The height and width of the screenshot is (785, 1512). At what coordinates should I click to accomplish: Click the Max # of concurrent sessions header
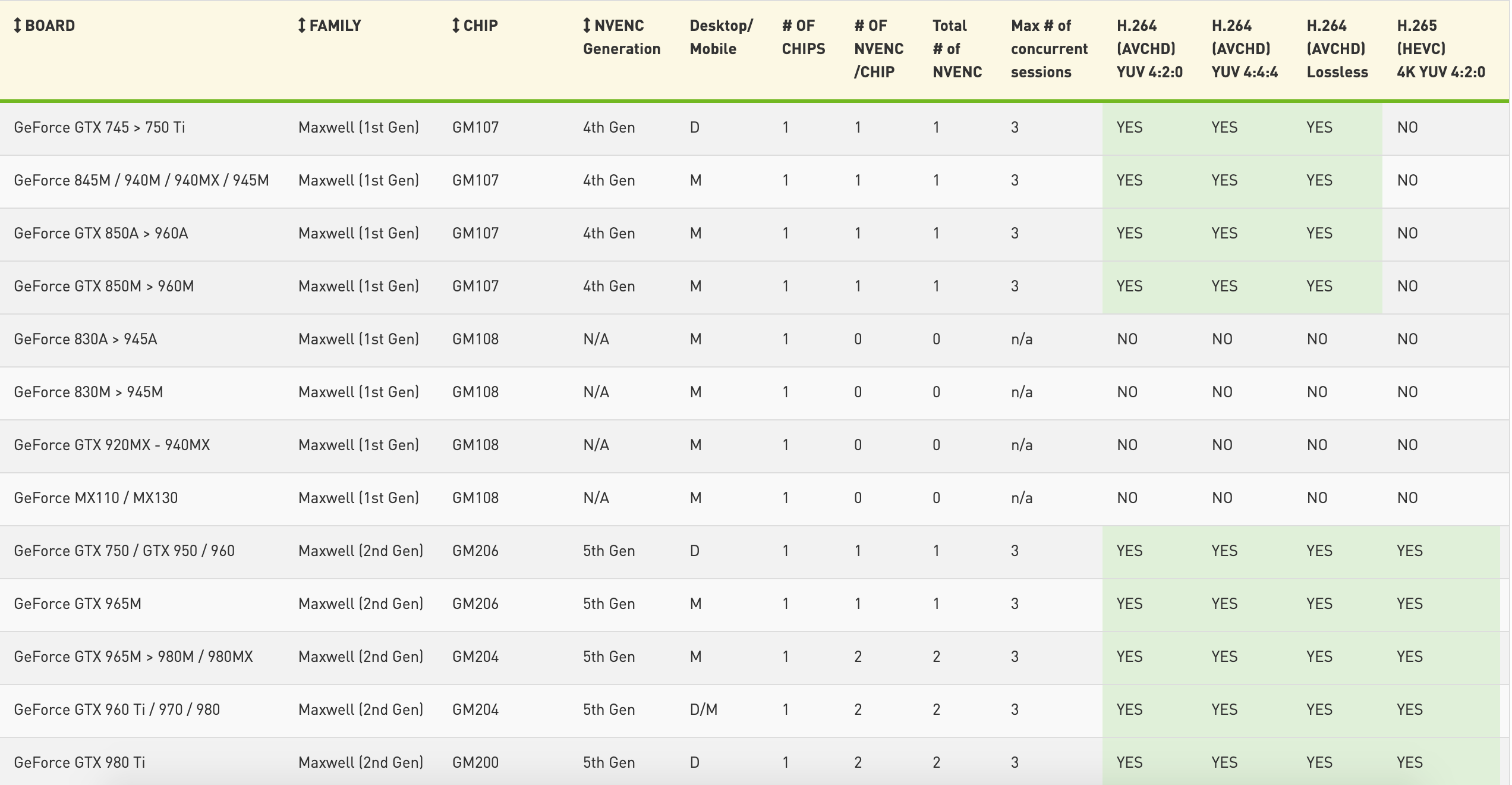pos(1049,49)
